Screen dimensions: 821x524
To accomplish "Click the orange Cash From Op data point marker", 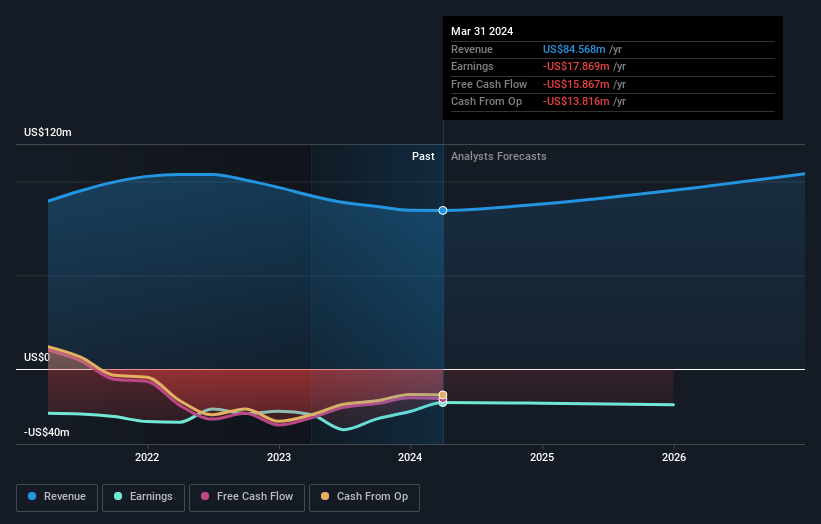I will [x=443, y=395].
